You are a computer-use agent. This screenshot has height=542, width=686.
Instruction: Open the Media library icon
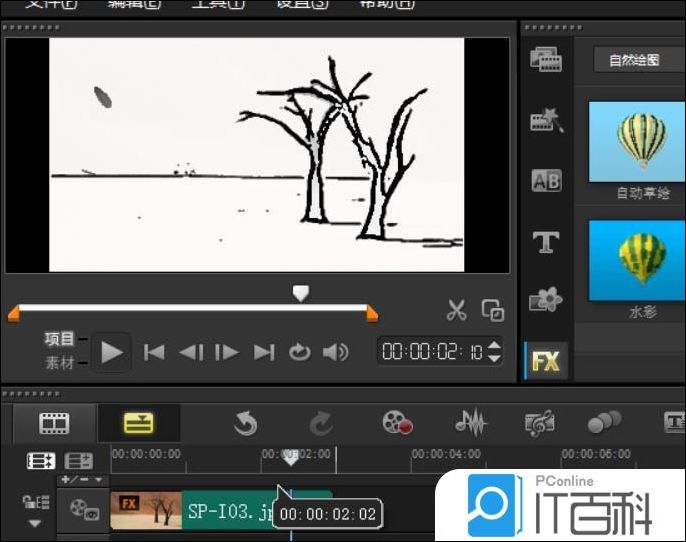point(546,59)
